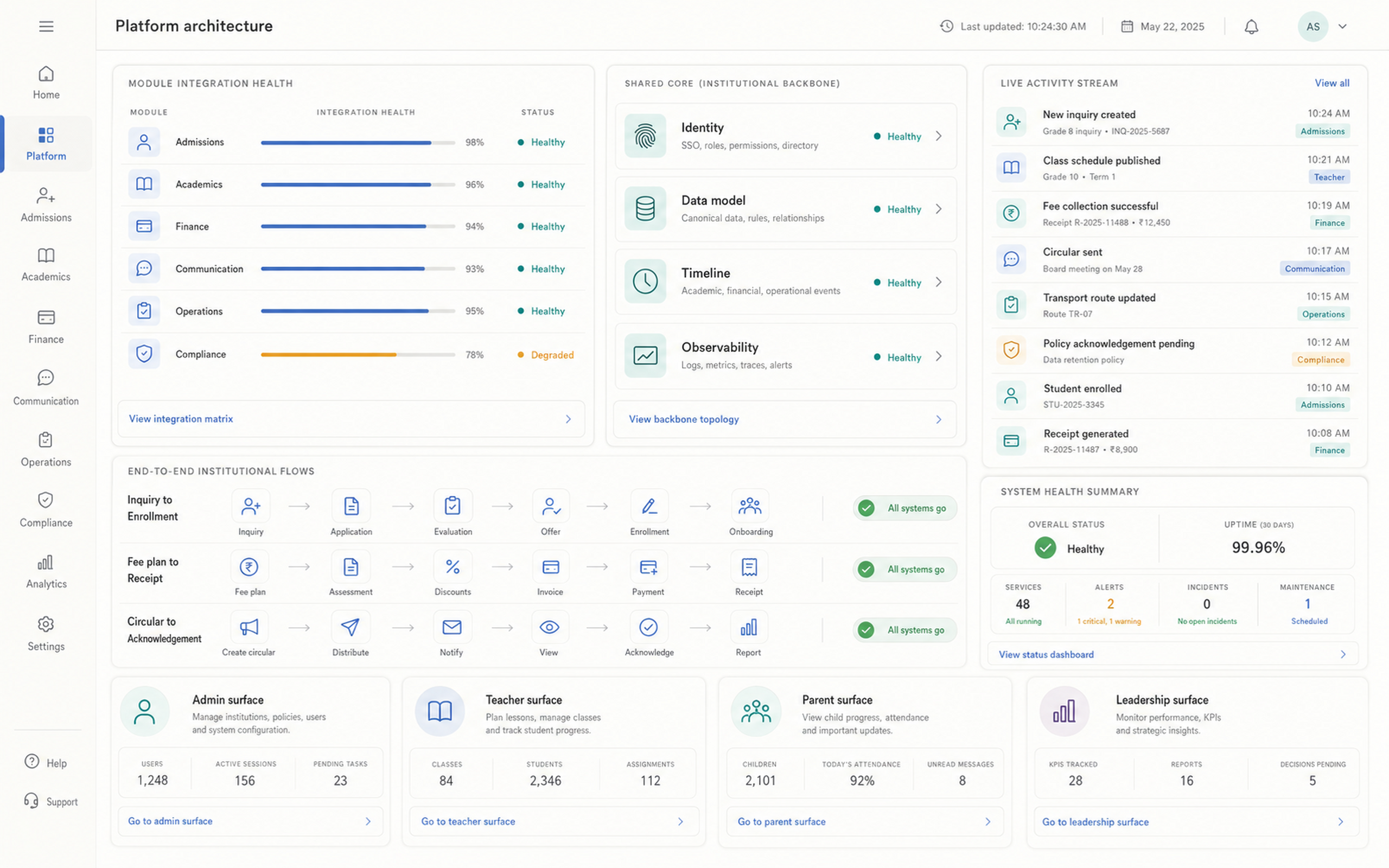Image resolution: width=1389 pixels, height=868 pixels.
Task: Click the Compliance shield icon in module table
Action: click(x=144, y=354)
